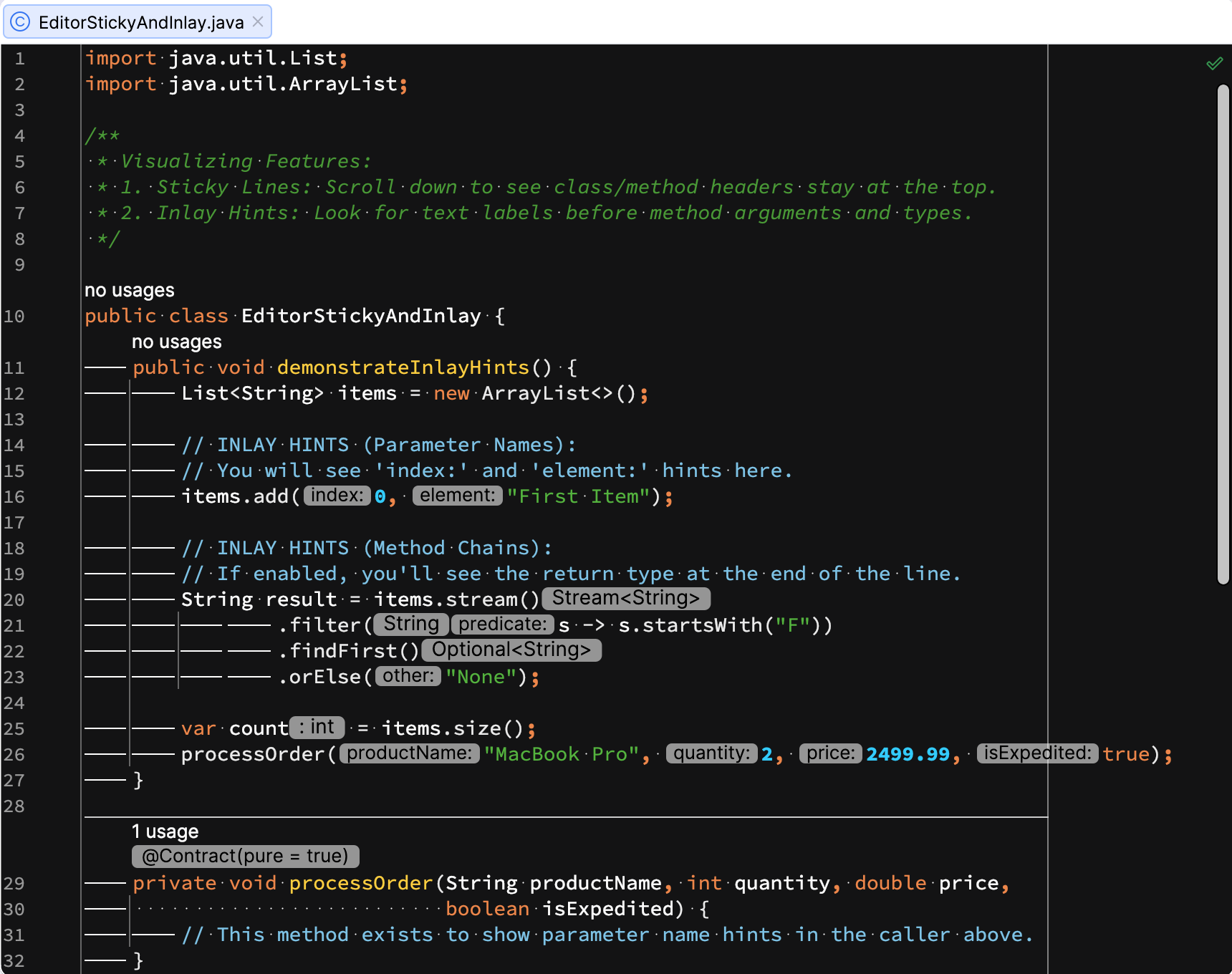The image size is (1232, 974).
Task: Click the Stream<String> return type hint
Action: tap(626, 598)
